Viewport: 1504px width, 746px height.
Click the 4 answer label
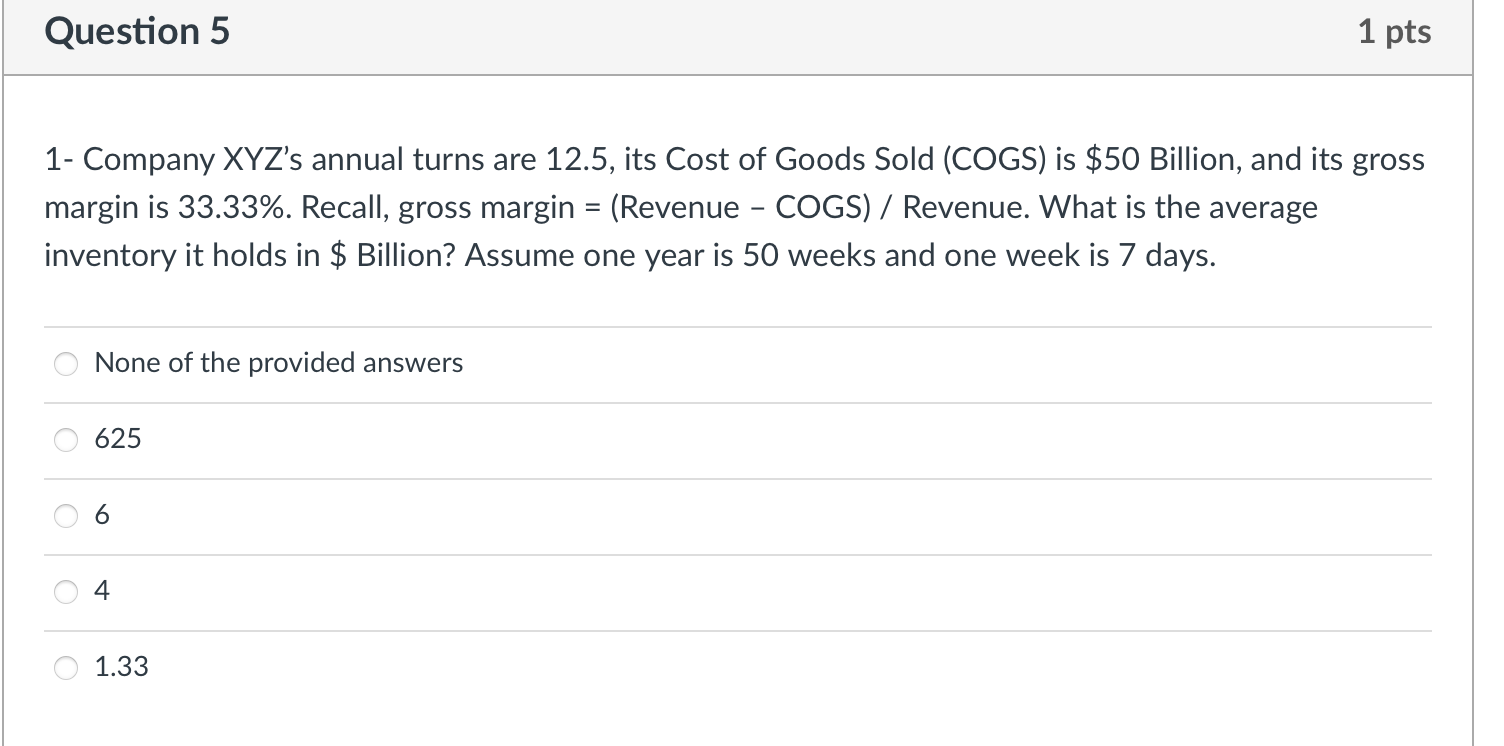point(101,591)
